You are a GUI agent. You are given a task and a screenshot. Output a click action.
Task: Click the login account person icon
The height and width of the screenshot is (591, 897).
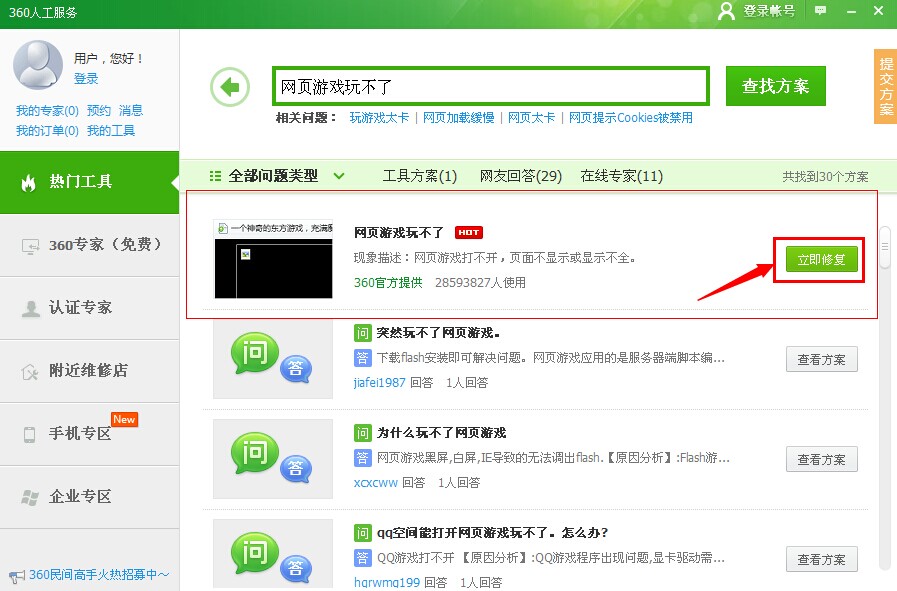[x=726, y=11]
